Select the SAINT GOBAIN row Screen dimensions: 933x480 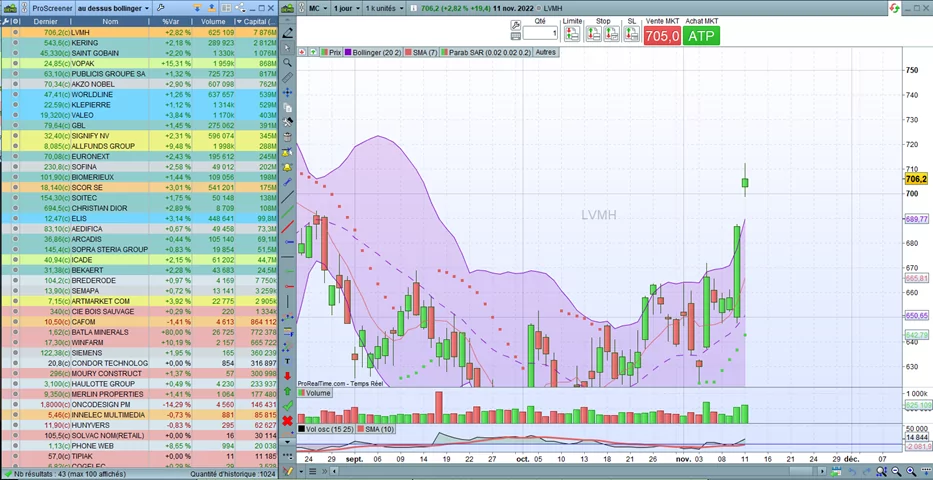click(x=139, y=53)
